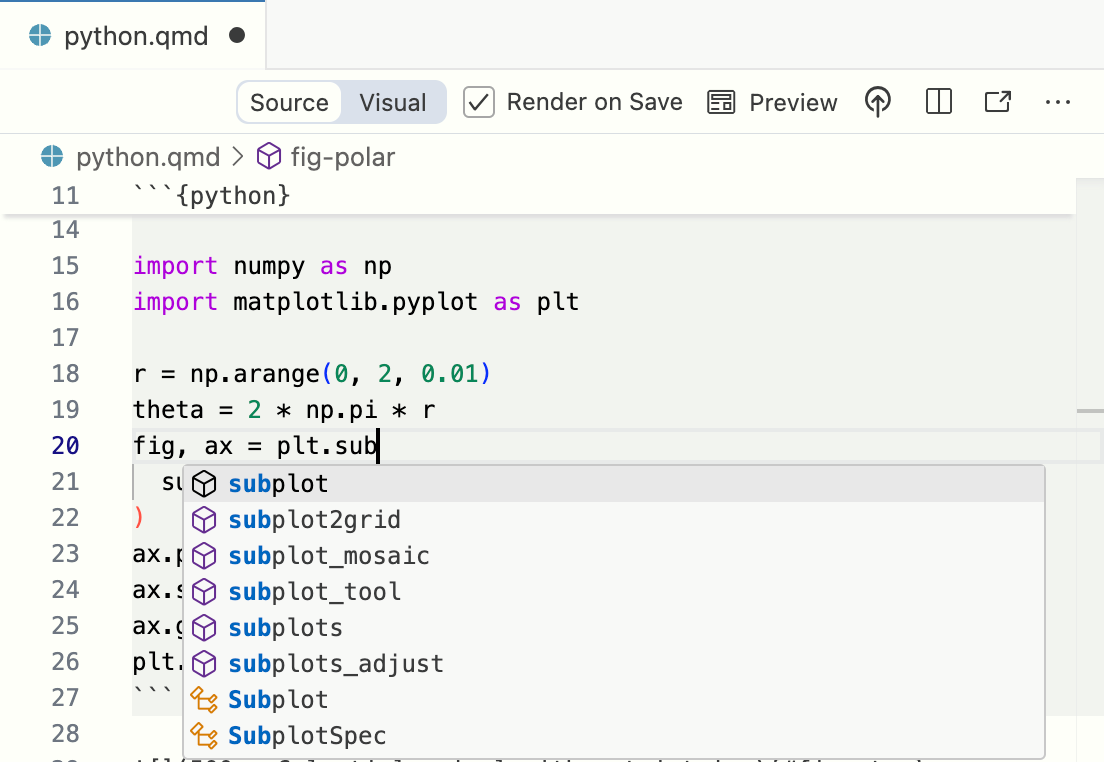Click the Preview panel icon

(720, 101)
